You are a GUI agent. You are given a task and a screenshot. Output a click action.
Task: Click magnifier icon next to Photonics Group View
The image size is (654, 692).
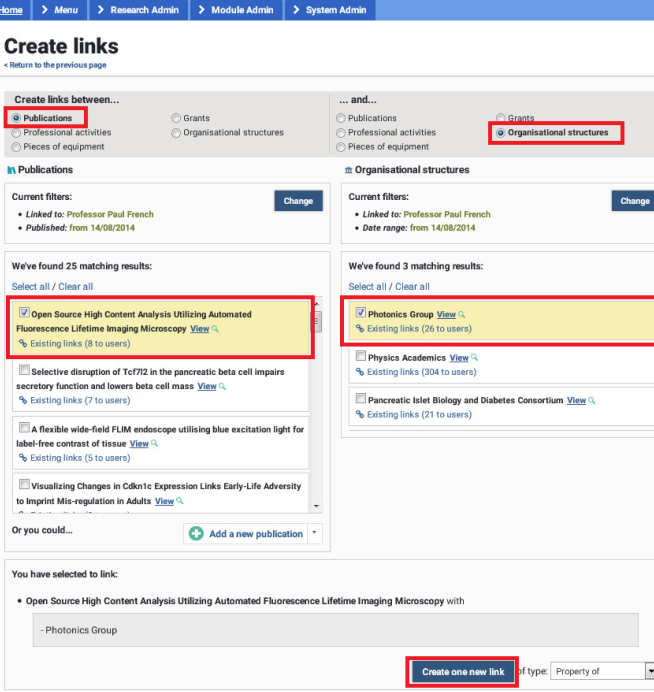click(463, 315)
